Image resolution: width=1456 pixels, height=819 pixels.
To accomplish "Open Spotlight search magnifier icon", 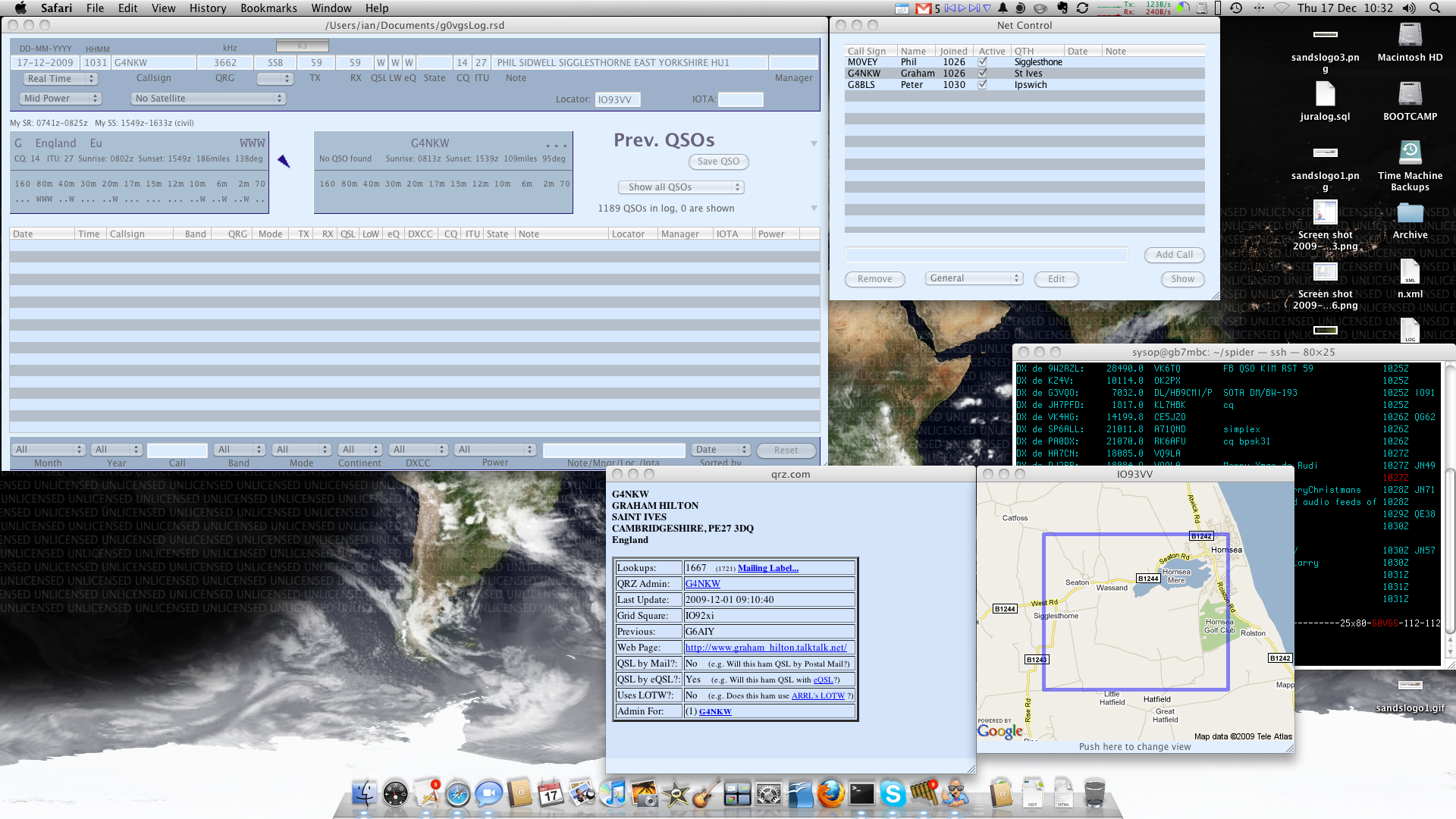I will click(1435, 8).
